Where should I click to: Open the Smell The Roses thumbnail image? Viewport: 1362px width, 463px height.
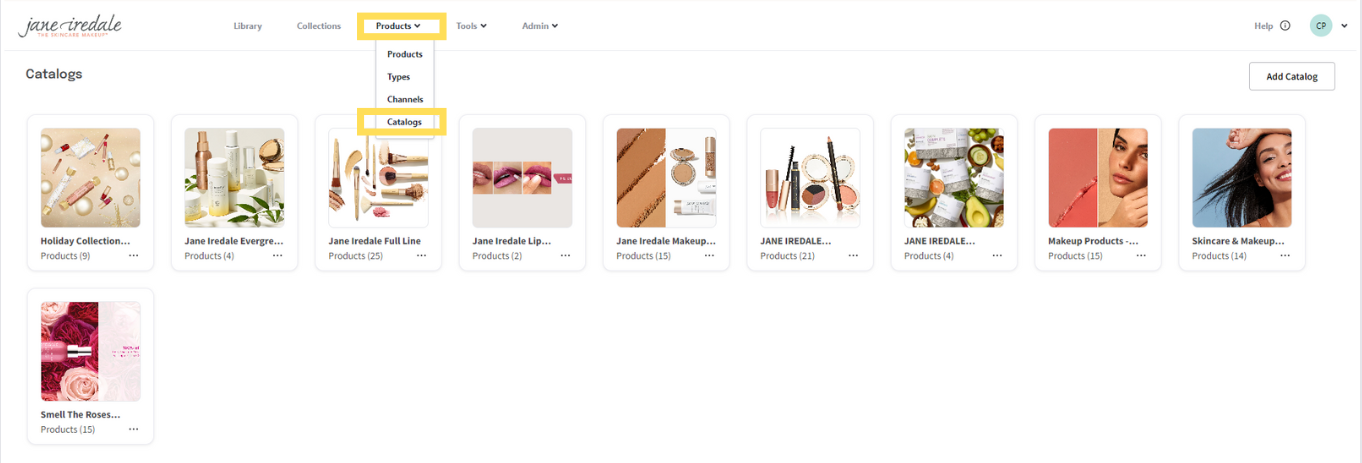[90, 351]
